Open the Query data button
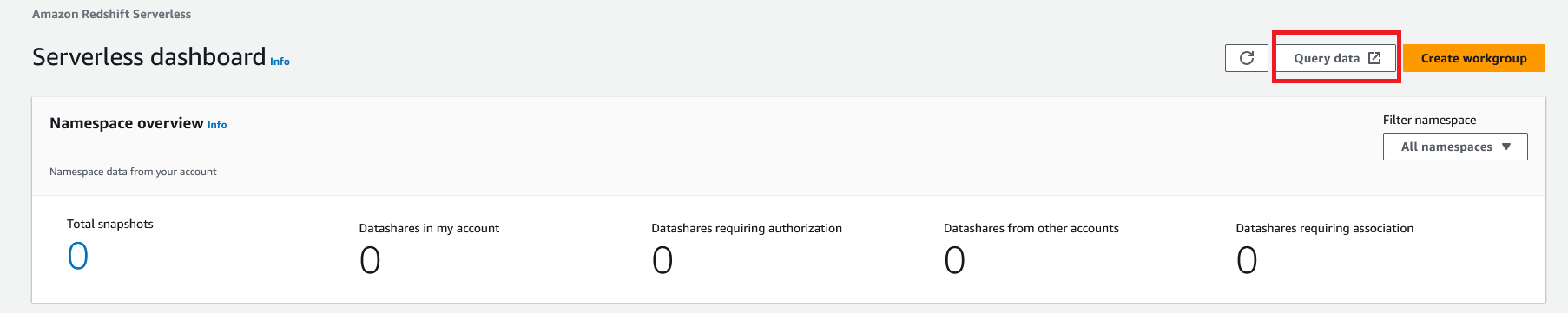The width and height of the screenshot is (1568, 313). coord(1336,58)
